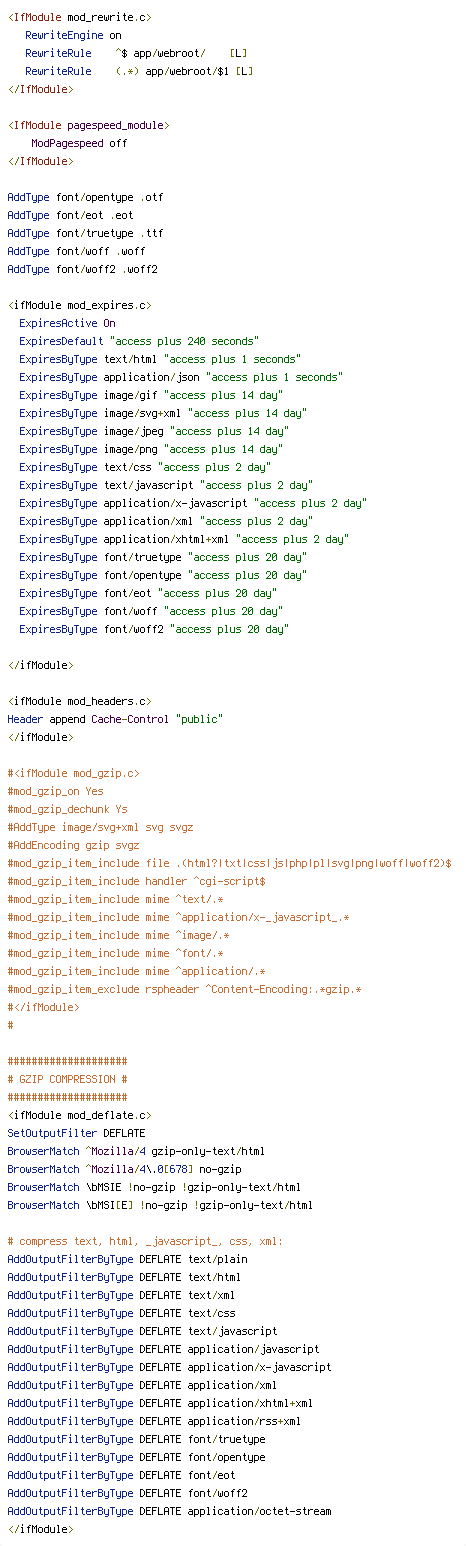Click the RewriteEngine on line
This screenshot has width=466, height=1546.
click(73, 35)
